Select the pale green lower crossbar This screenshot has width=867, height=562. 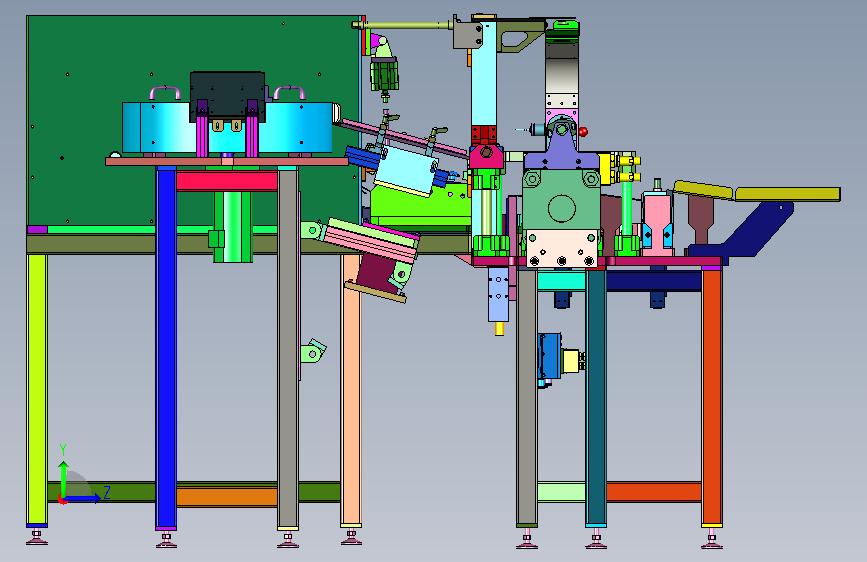[x=561, y=492]
